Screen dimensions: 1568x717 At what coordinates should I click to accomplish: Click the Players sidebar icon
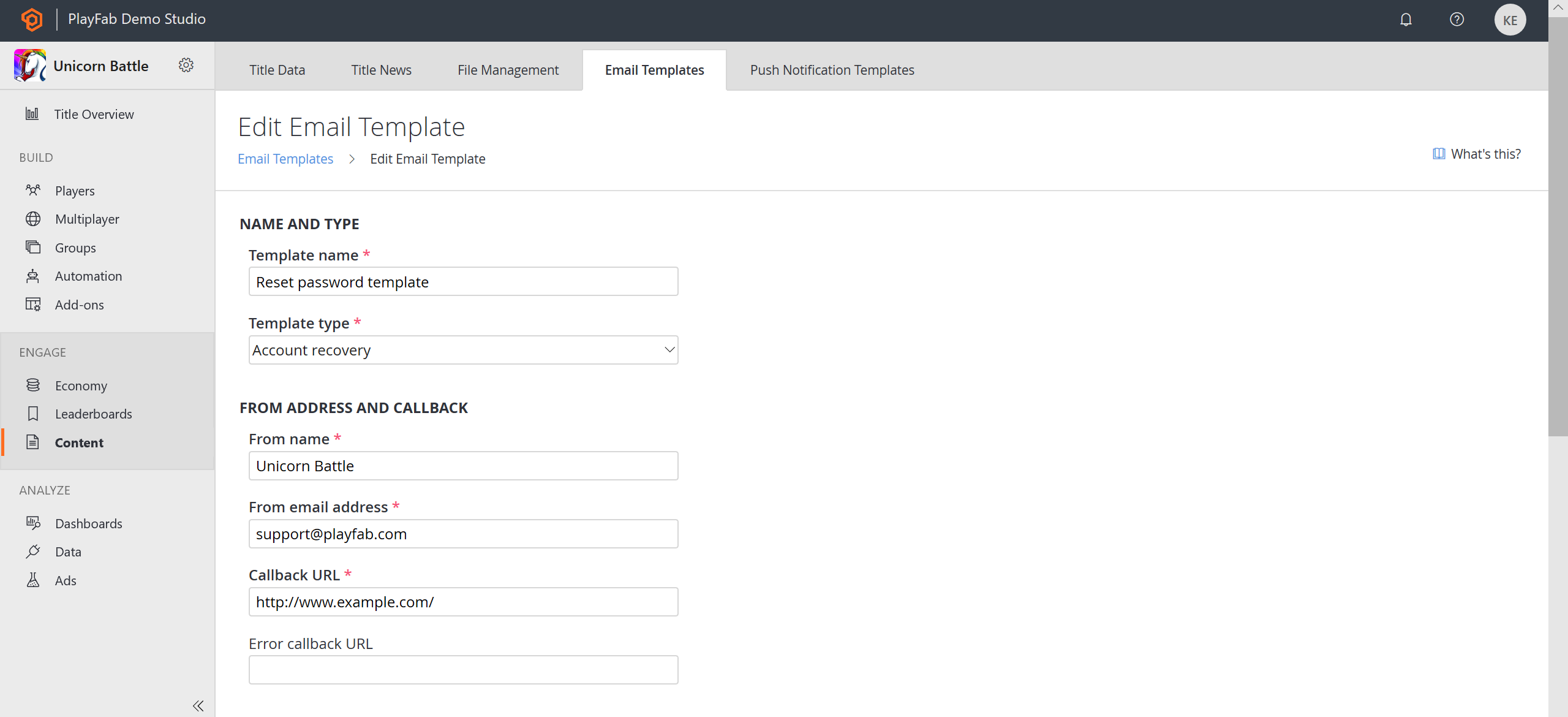click(33, 190)
